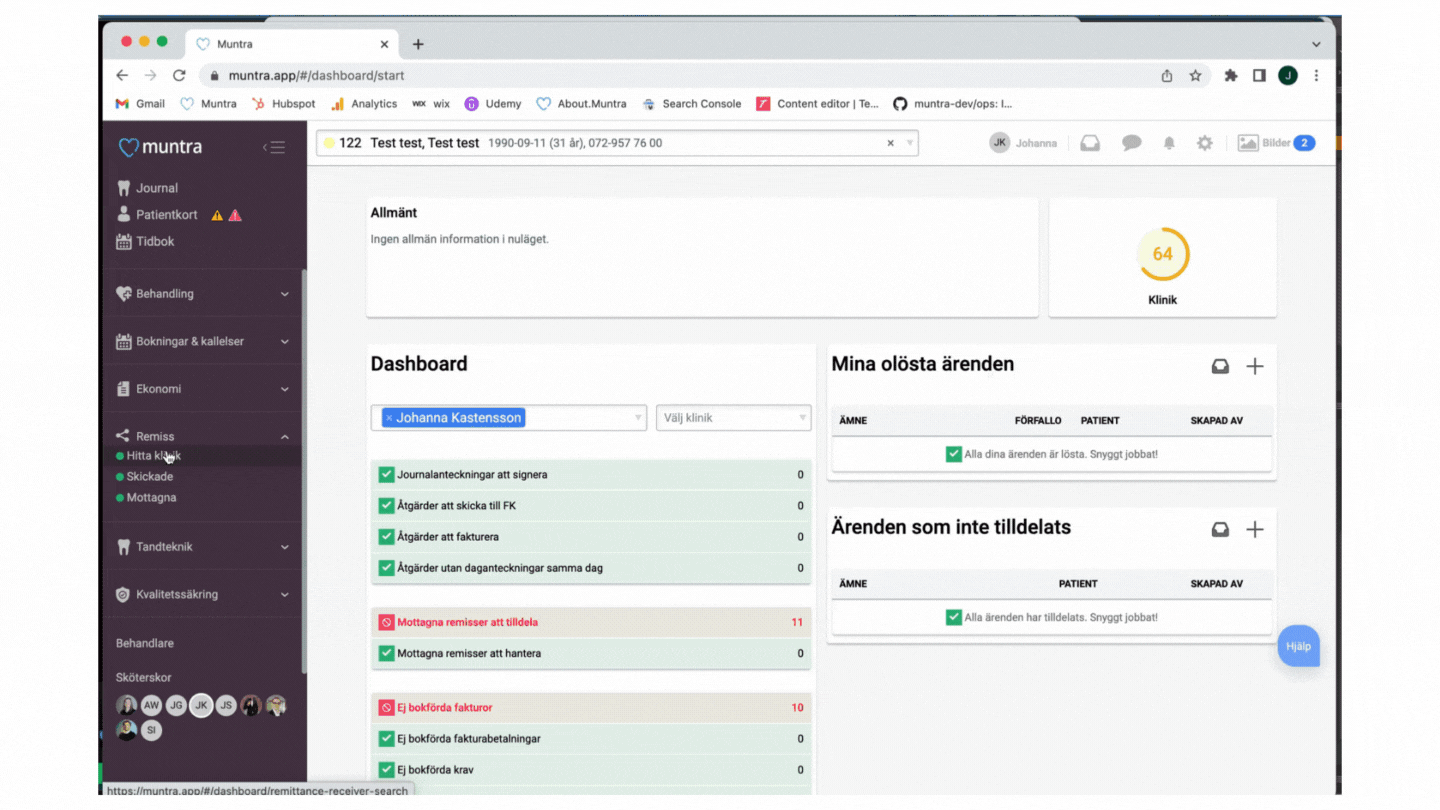Collapse the Remiss section
Image resolution: width=1440 pixels, height=810 pixels.
point(203,436)
